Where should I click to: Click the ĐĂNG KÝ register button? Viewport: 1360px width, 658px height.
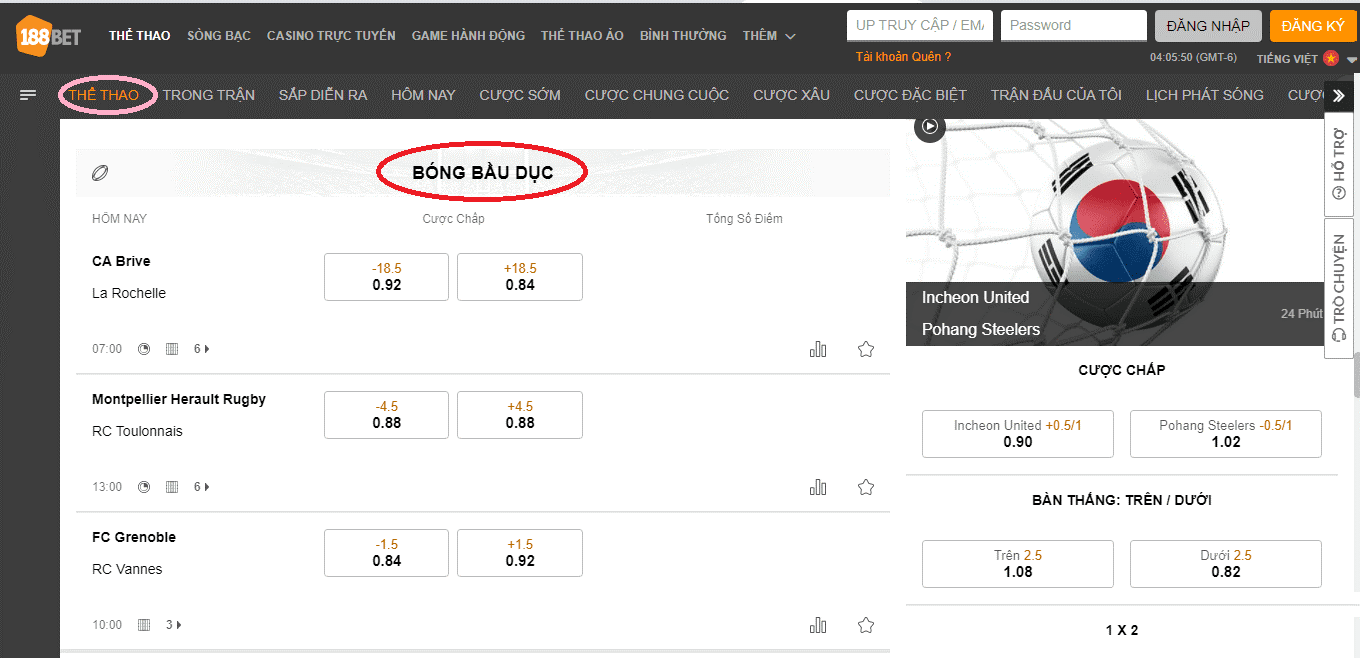(x=1313, y=26)
